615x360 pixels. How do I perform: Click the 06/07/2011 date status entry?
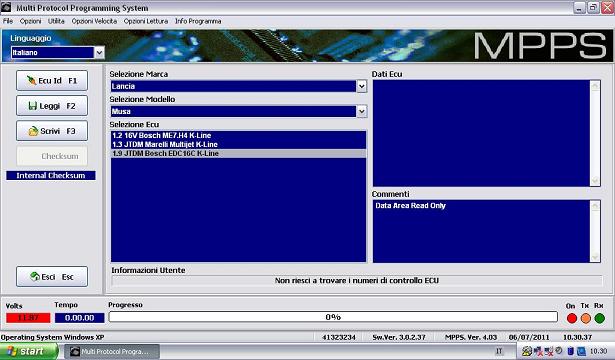click(529, 337)
